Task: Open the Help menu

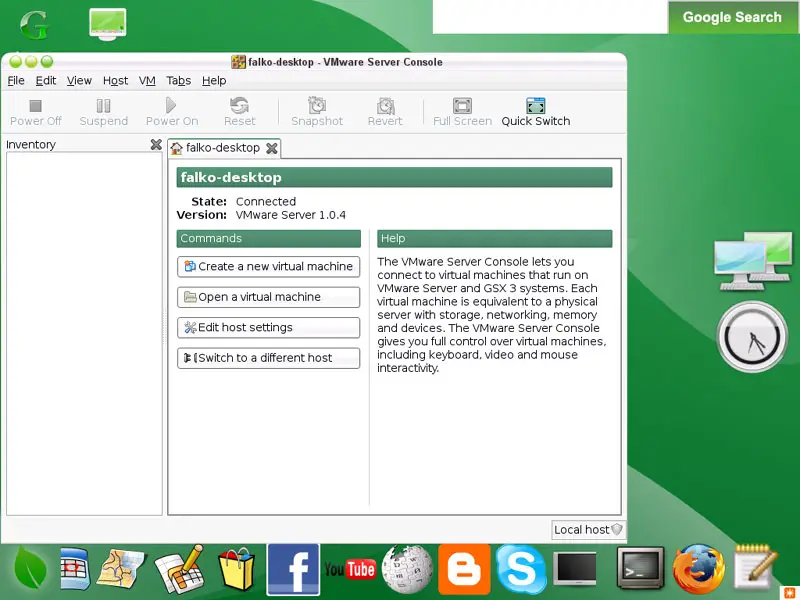Action: pos(214,81)
